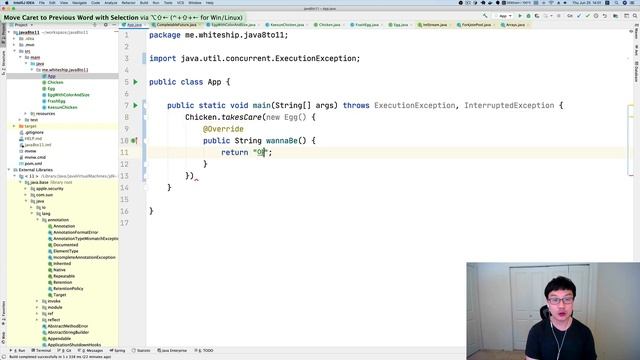Open Project panel settings gear icon
The image size is (640, 360).
[x=105, y=25]
